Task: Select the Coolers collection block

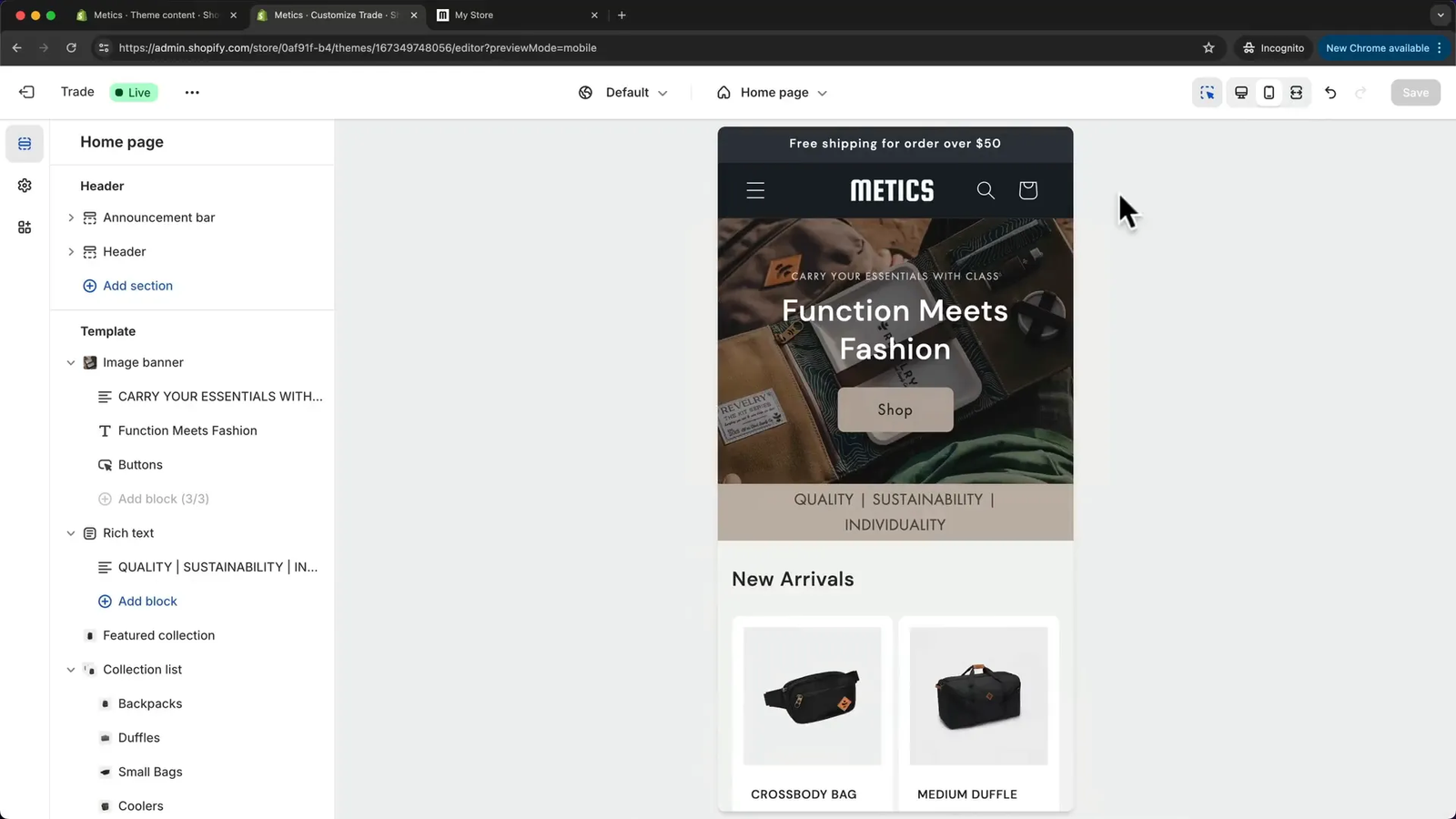Action: [x=140, y=806]
